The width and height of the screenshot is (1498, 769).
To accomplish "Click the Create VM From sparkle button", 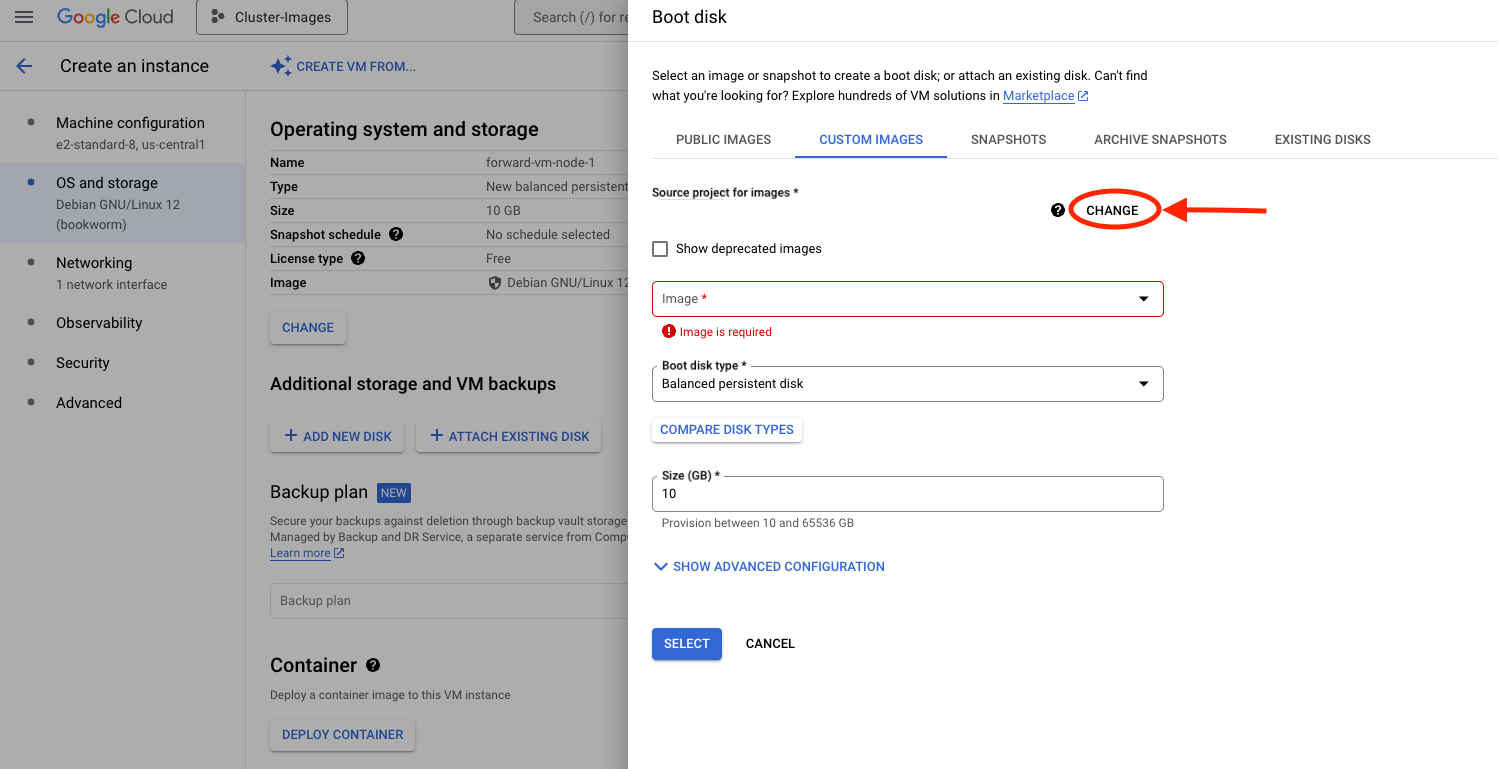I will (x=343, y=66).
